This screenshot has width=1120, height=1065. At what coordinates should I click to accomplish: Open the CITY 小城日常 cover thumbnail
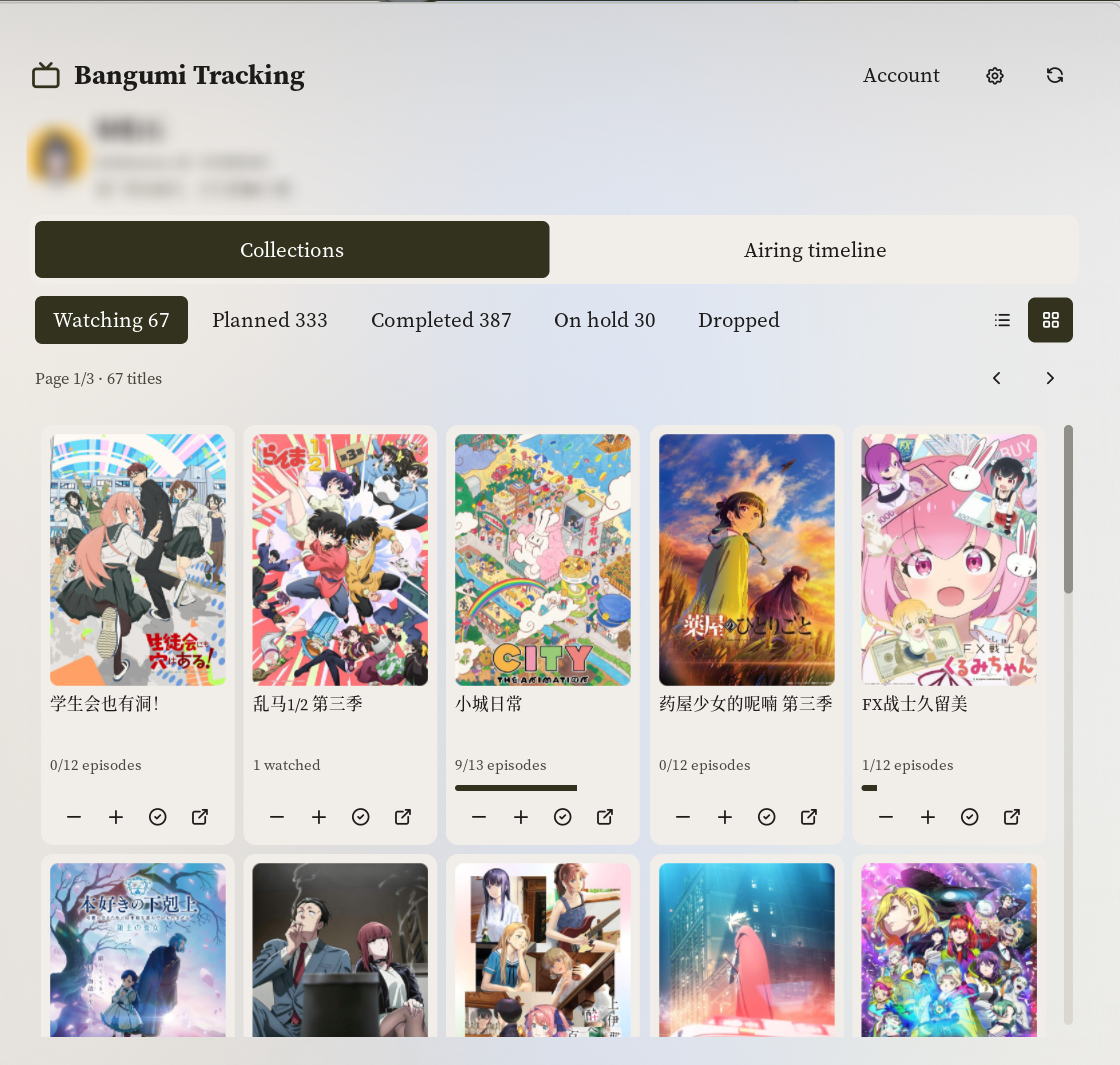click(x=542, y=560)
